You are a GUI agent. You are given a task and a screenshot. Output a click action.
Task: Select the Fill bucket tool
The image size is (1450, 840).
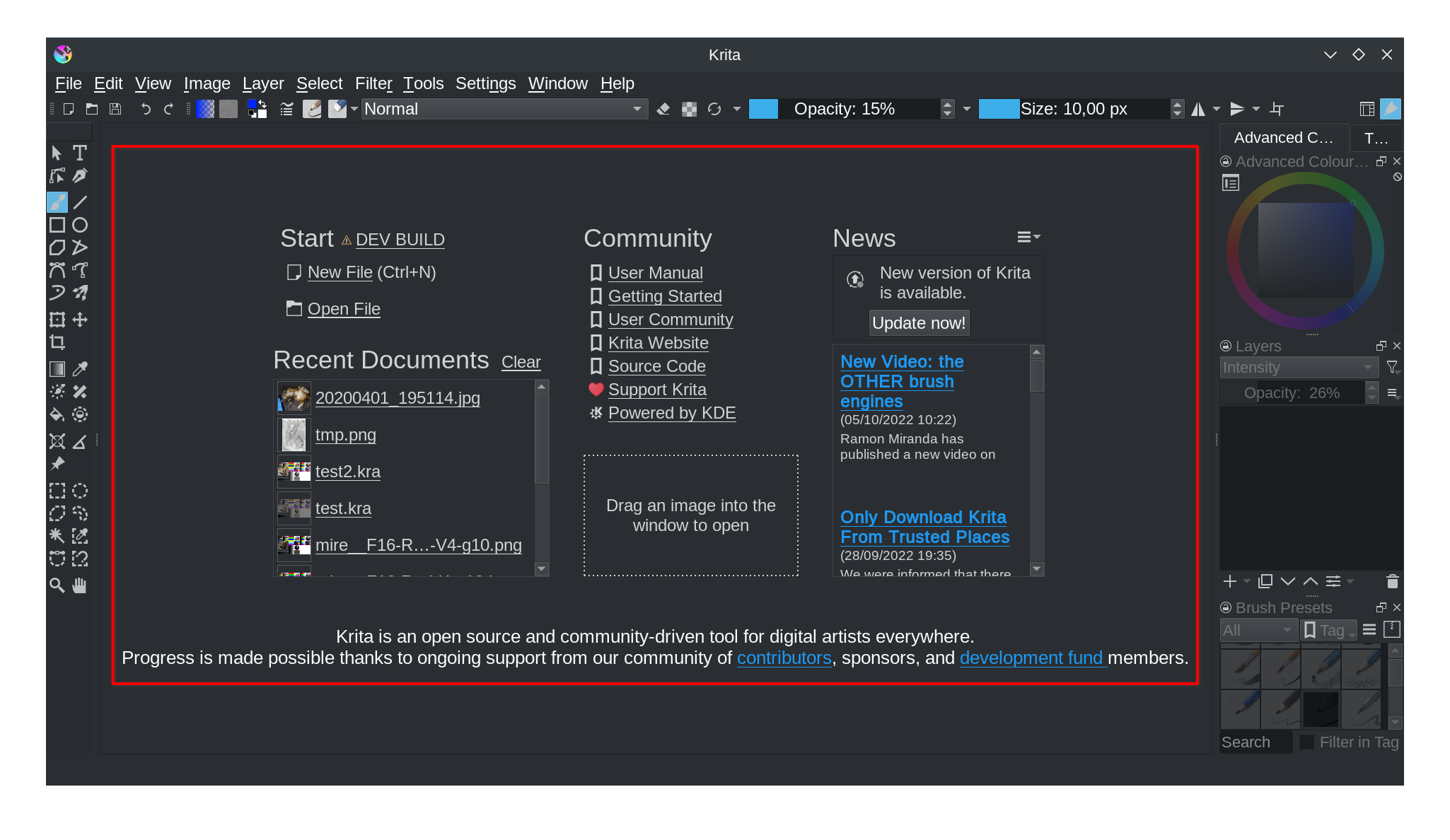57,414
